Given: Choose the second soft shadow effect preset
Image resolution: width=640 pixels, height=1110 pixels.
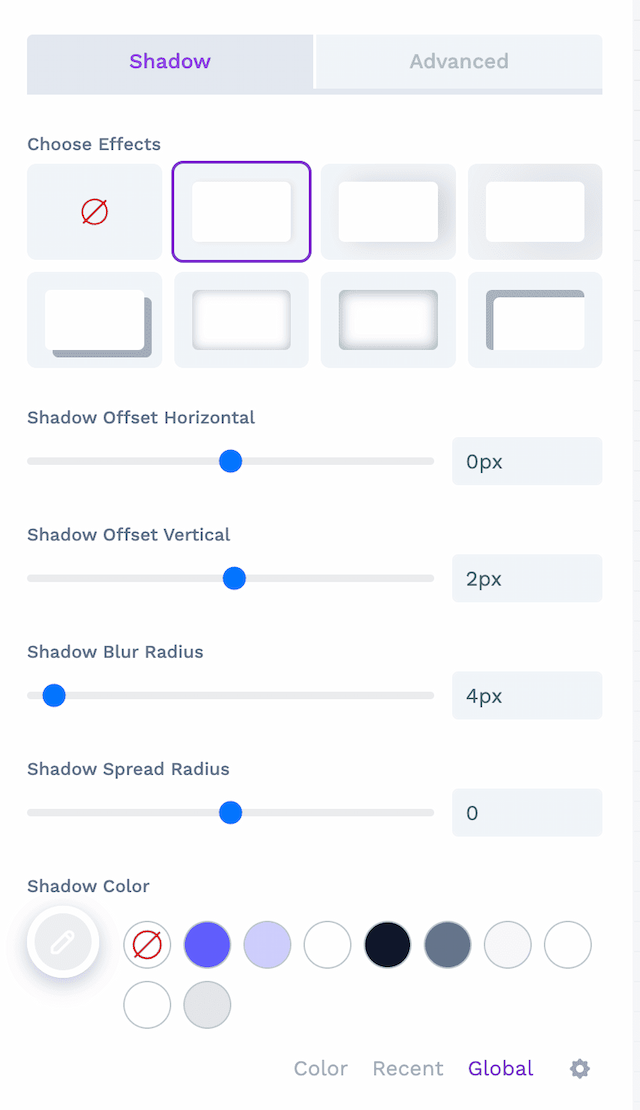Looking at the screenshot, I should 388,212.
